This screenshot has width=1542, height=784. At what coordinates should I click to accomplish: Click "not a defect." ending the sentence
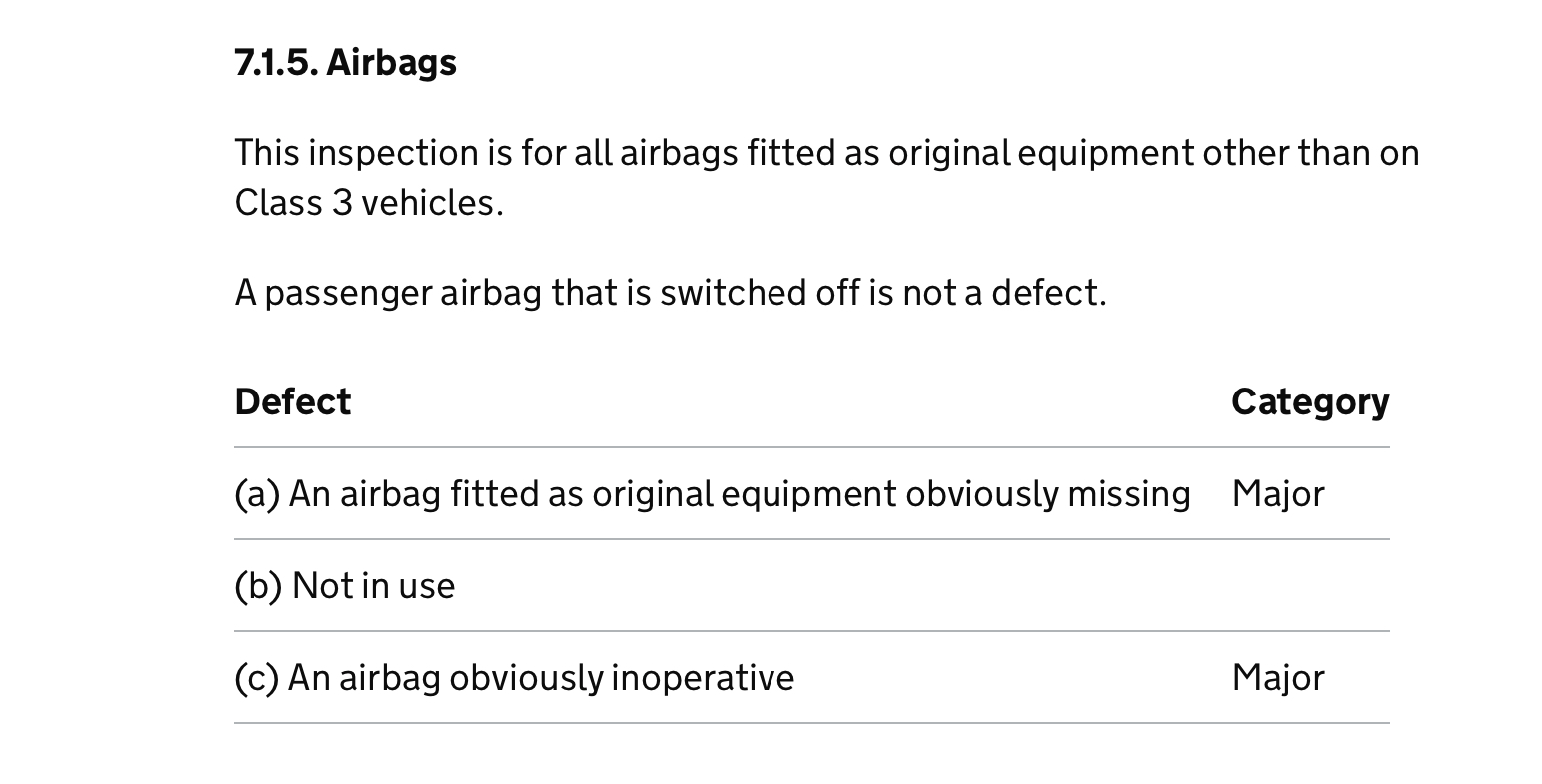[1003, 293]
